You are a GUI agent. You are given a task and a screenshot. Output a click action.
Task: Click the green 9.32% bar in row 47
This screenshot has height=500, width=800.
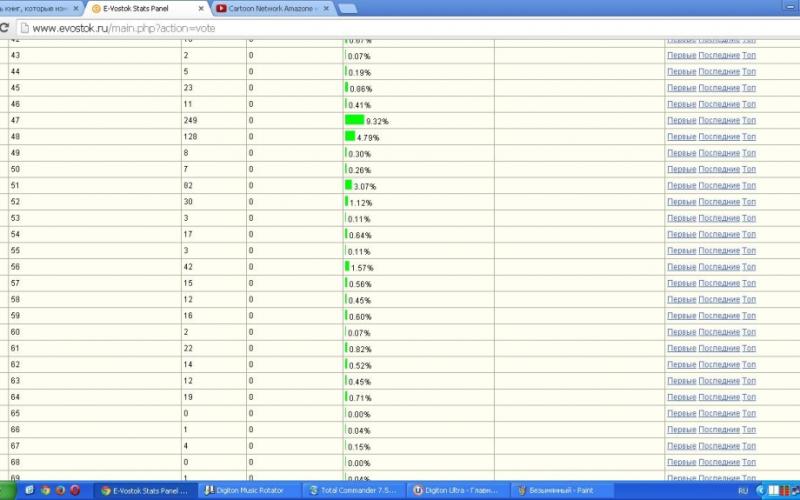point(355,120)
